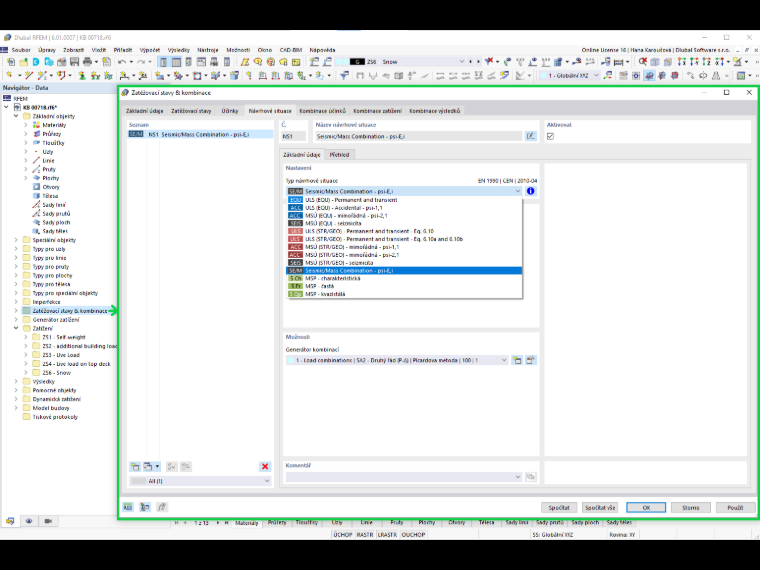Viewport: 760px width, 570px height.
Task: Click the Spočítat button
Action: (x=559, y=507)
